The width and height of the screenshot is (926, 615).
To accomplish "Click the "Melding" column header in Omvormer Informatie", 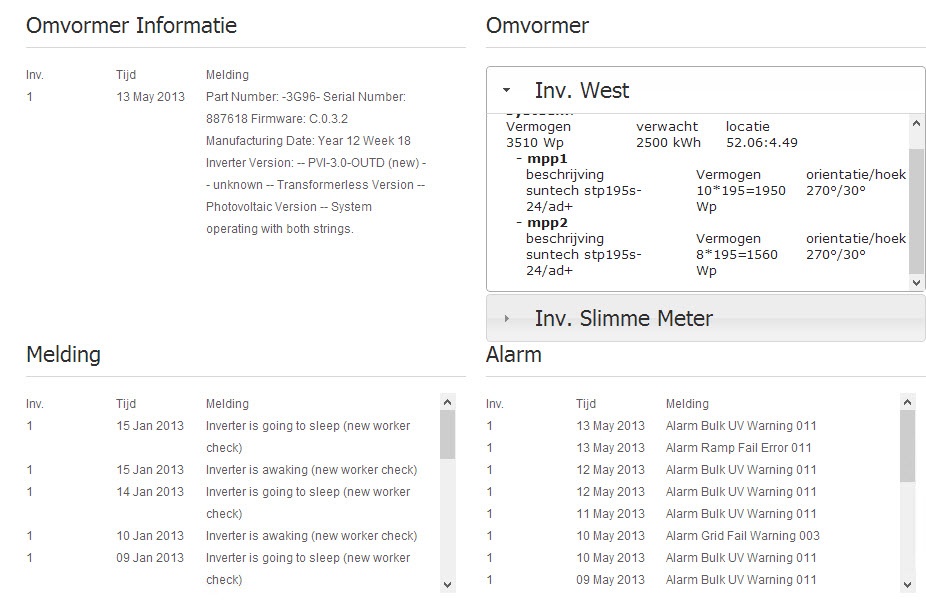I will pyautogui.click(x=227, y=75).
